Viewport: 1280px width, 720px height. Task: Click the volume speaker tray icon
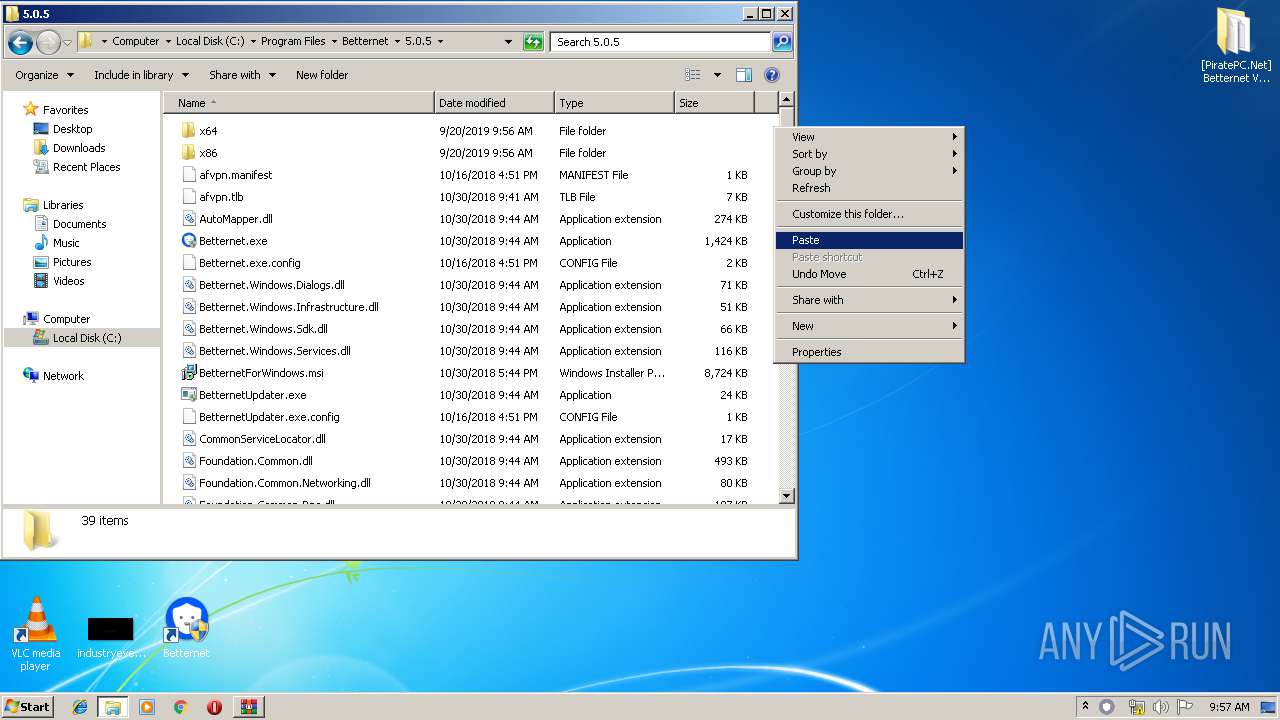(x=1160, y=707)
